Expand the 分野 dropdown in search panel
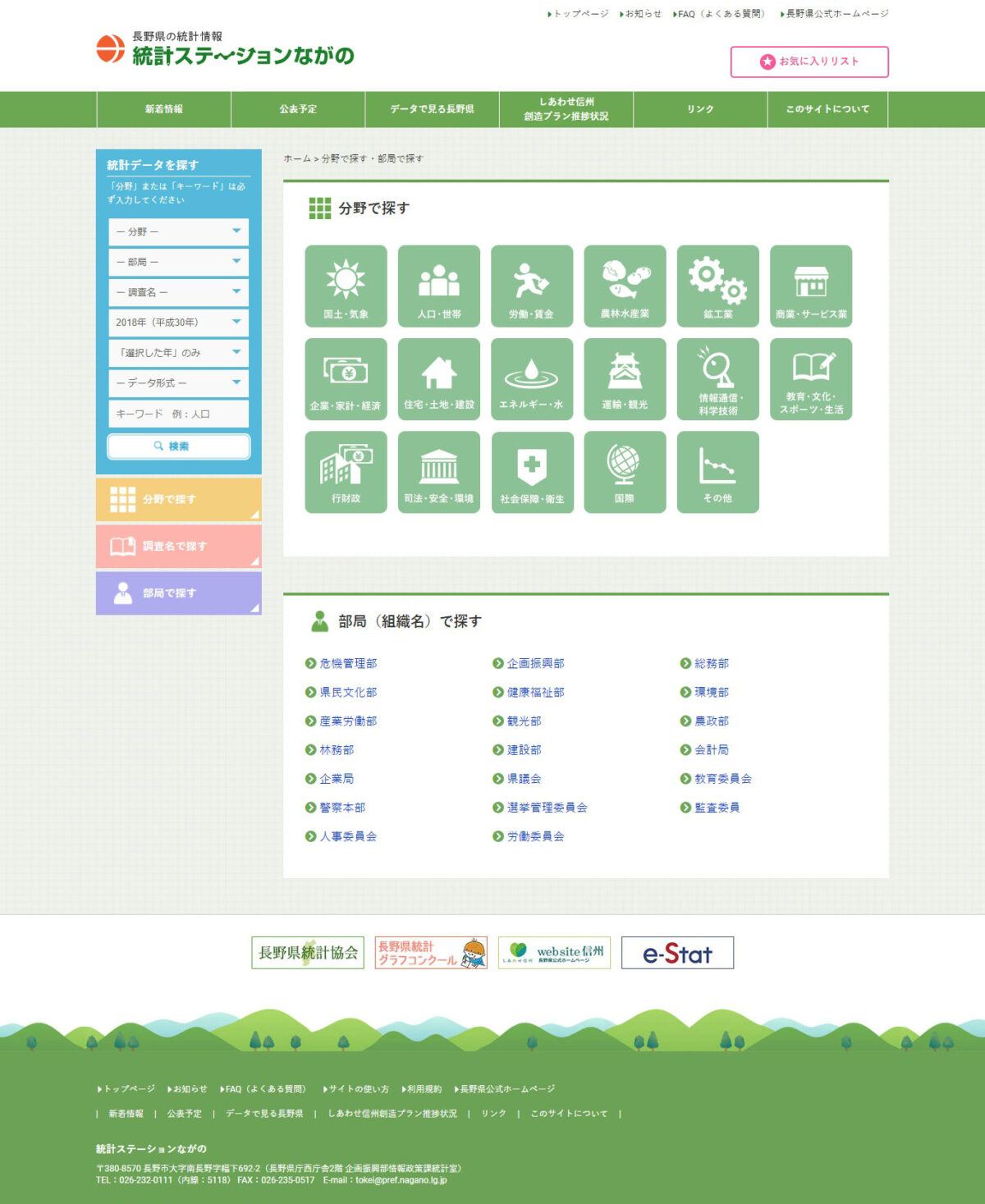 pyautogui.click(x=178, y=232)
